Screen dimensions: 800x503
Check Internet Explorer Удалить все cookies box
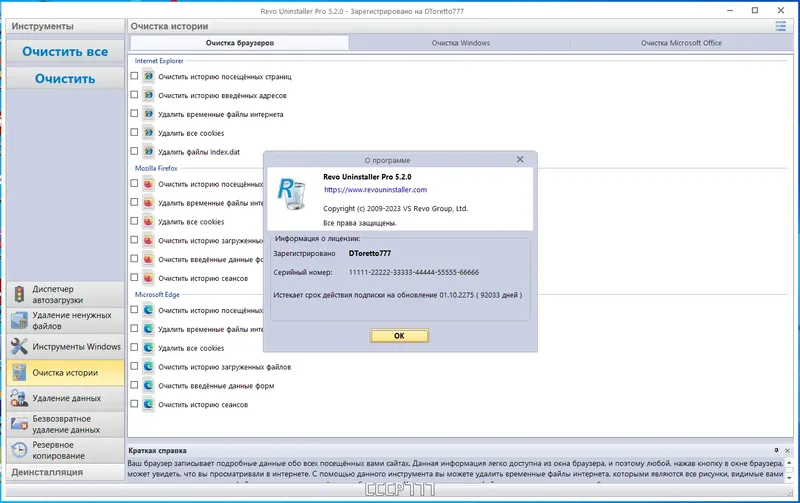pos(134,132)
